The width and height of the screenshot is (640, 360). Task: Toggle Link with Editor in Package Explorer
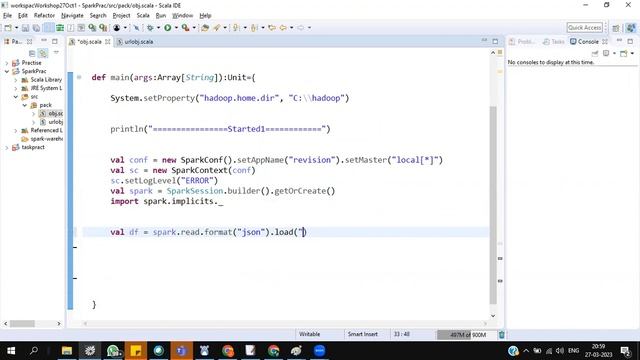(42, 53)
